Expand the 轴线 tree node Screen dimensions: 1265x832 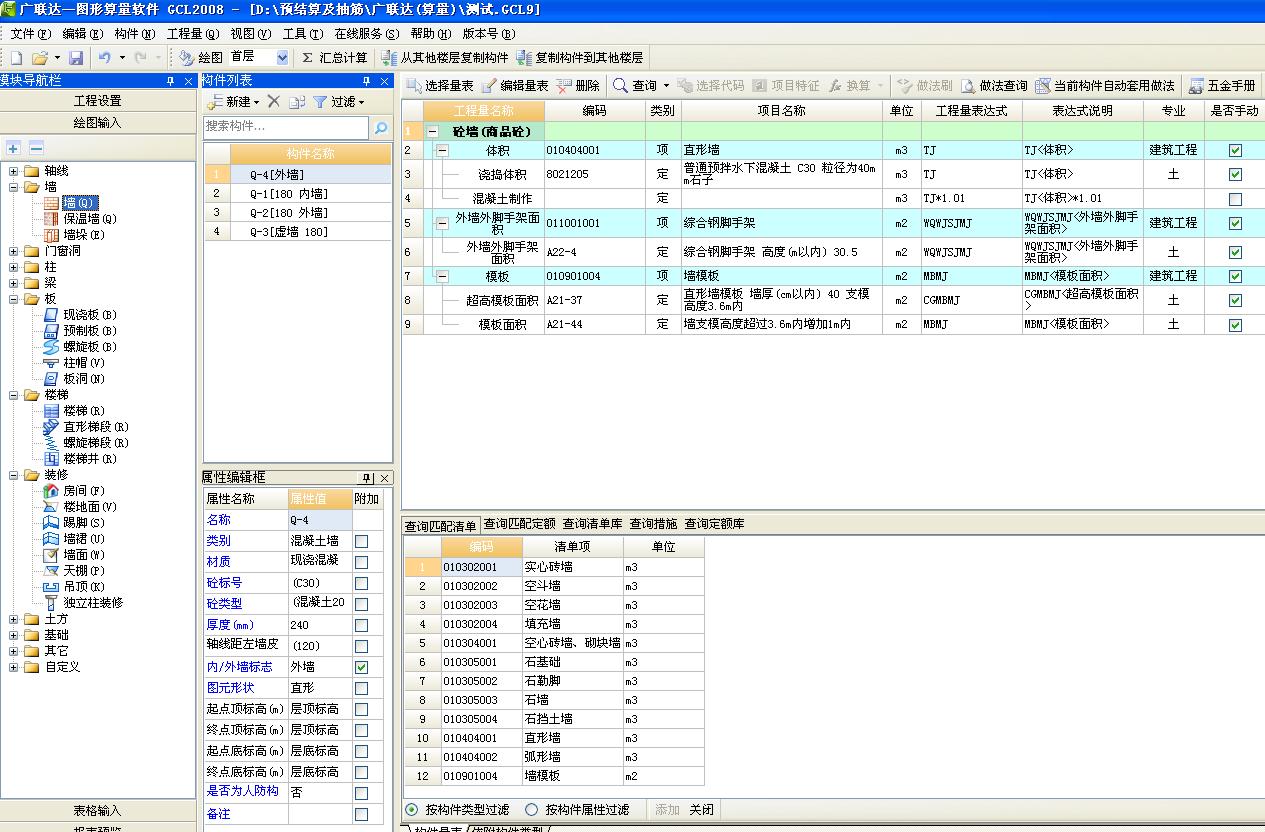(x=14, y=171)
